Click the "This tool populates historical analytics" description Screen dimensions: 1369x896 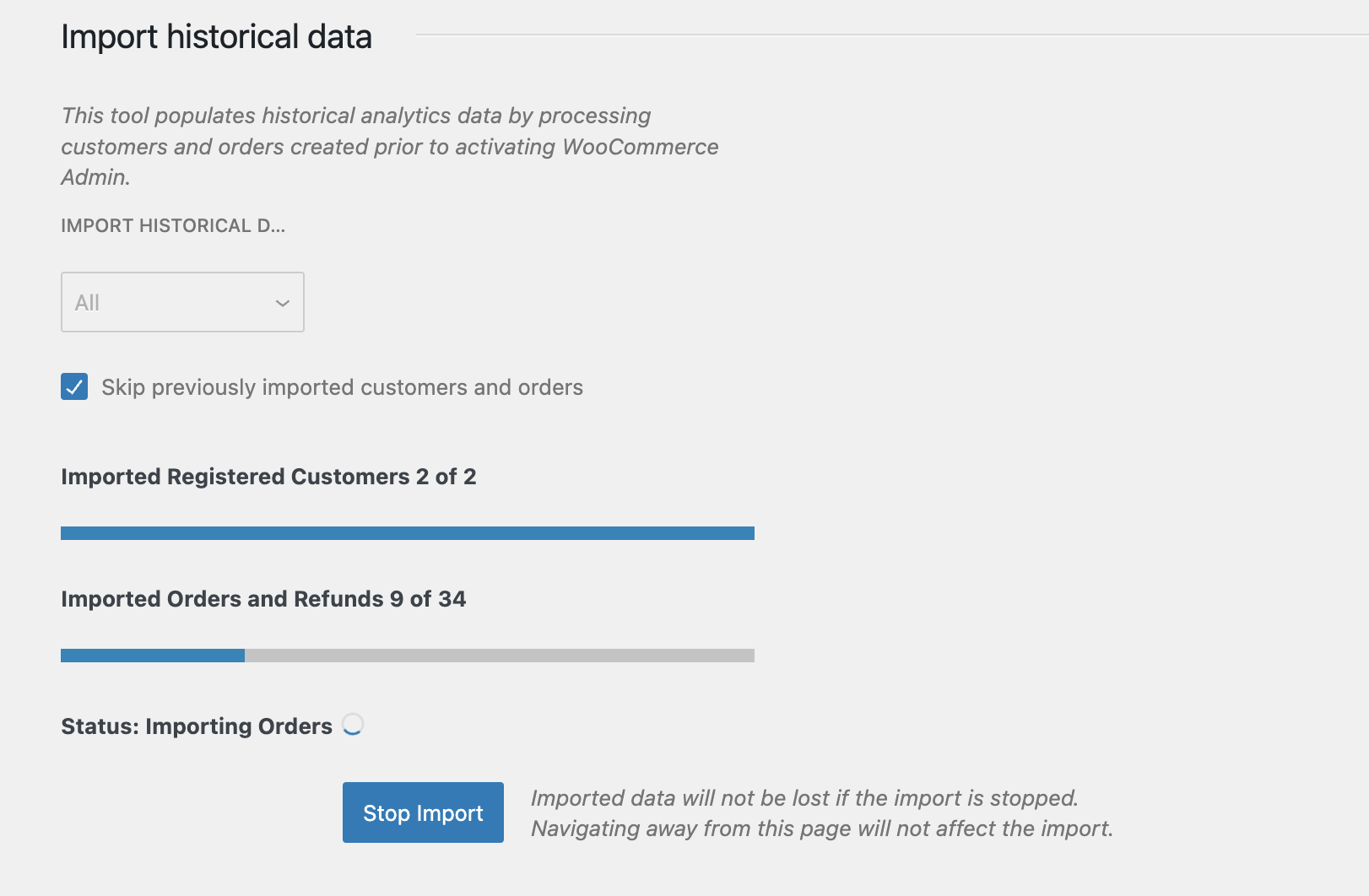click(355, 116)
